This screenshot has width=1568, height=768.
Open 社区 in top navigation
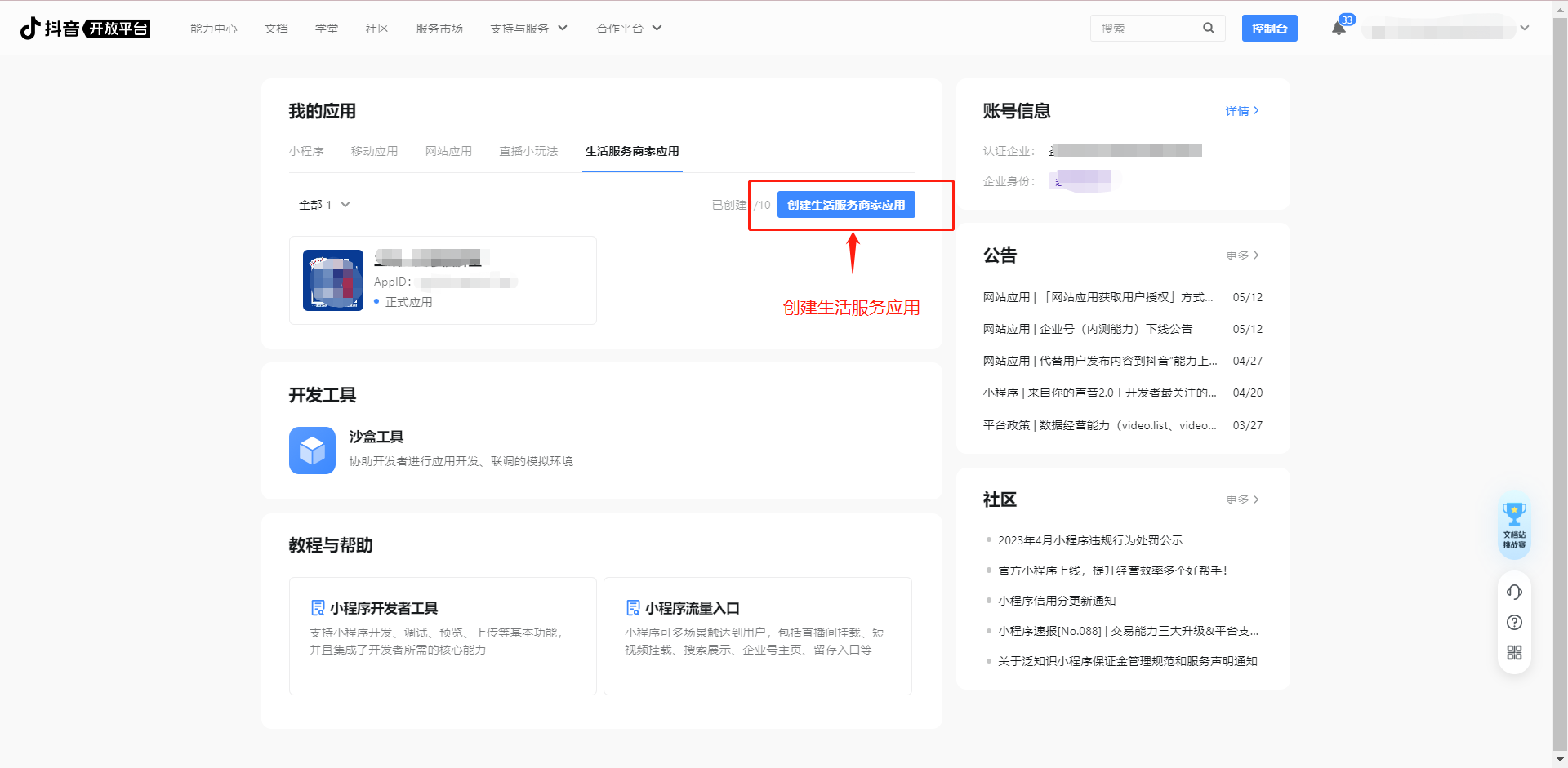coord(377,29)
